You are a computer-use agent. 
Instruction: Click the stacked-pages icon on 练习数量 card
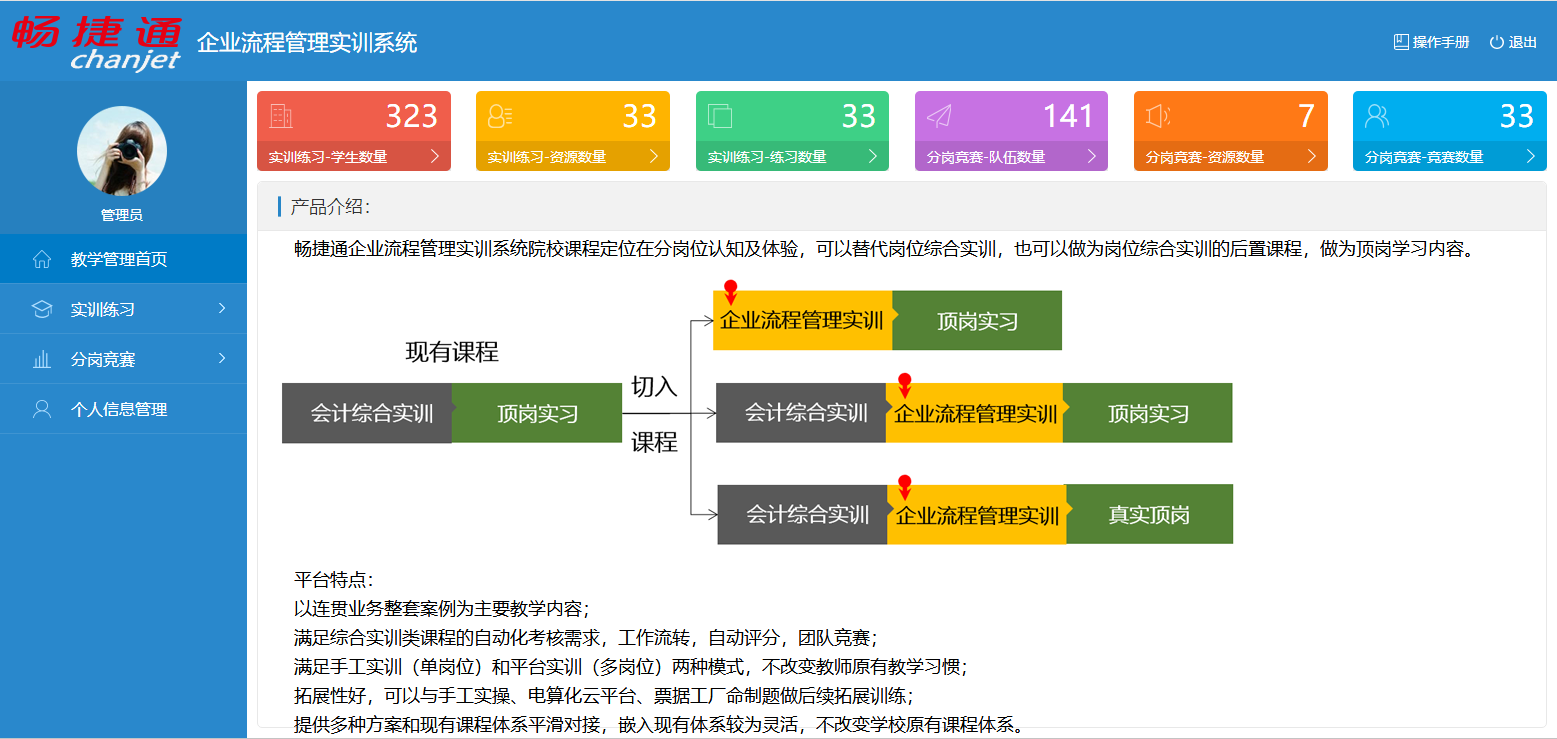720,117
